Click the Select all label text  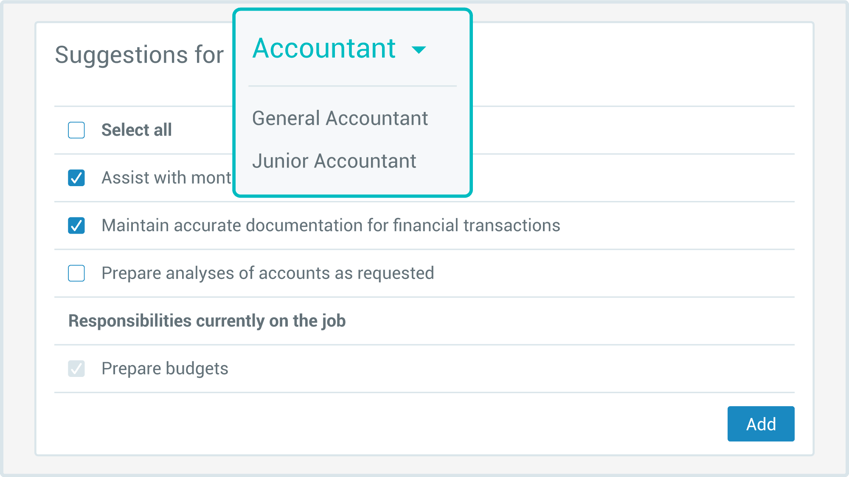coord(136,130)
